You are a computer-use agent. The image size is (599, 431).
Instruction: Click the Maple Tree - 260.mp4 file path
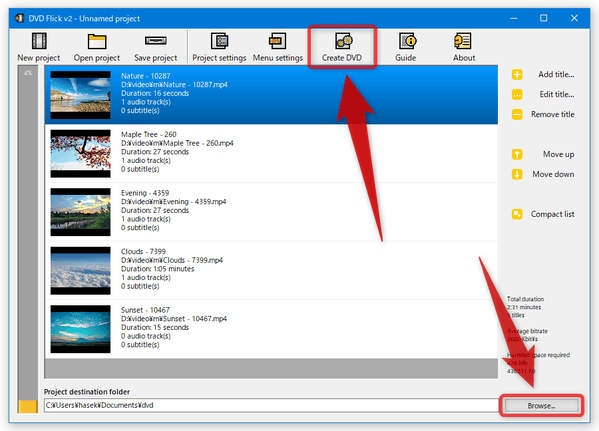(177, 143)
